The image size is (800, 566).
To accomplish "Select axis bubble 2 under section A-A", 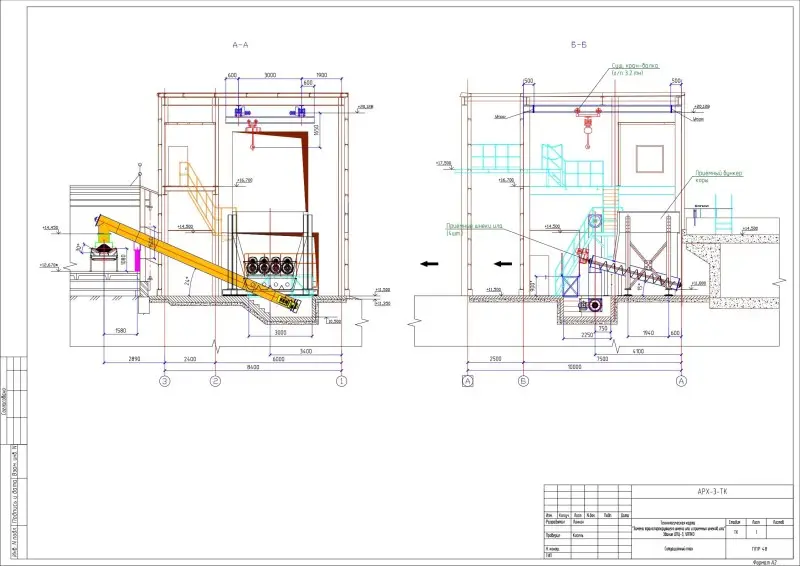I will click(214, 381).
